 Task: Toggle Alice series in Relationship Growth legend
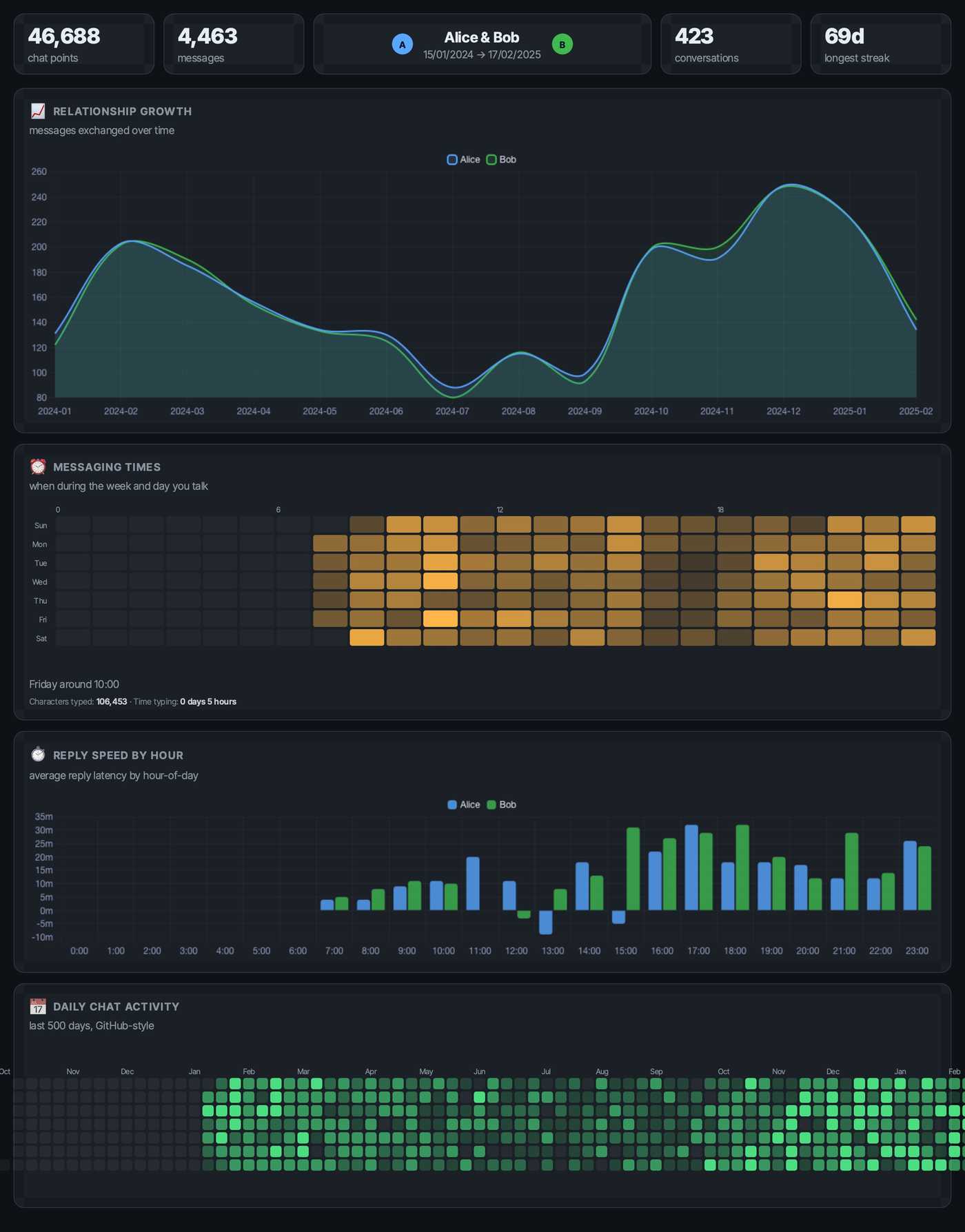tap(463, 160)
